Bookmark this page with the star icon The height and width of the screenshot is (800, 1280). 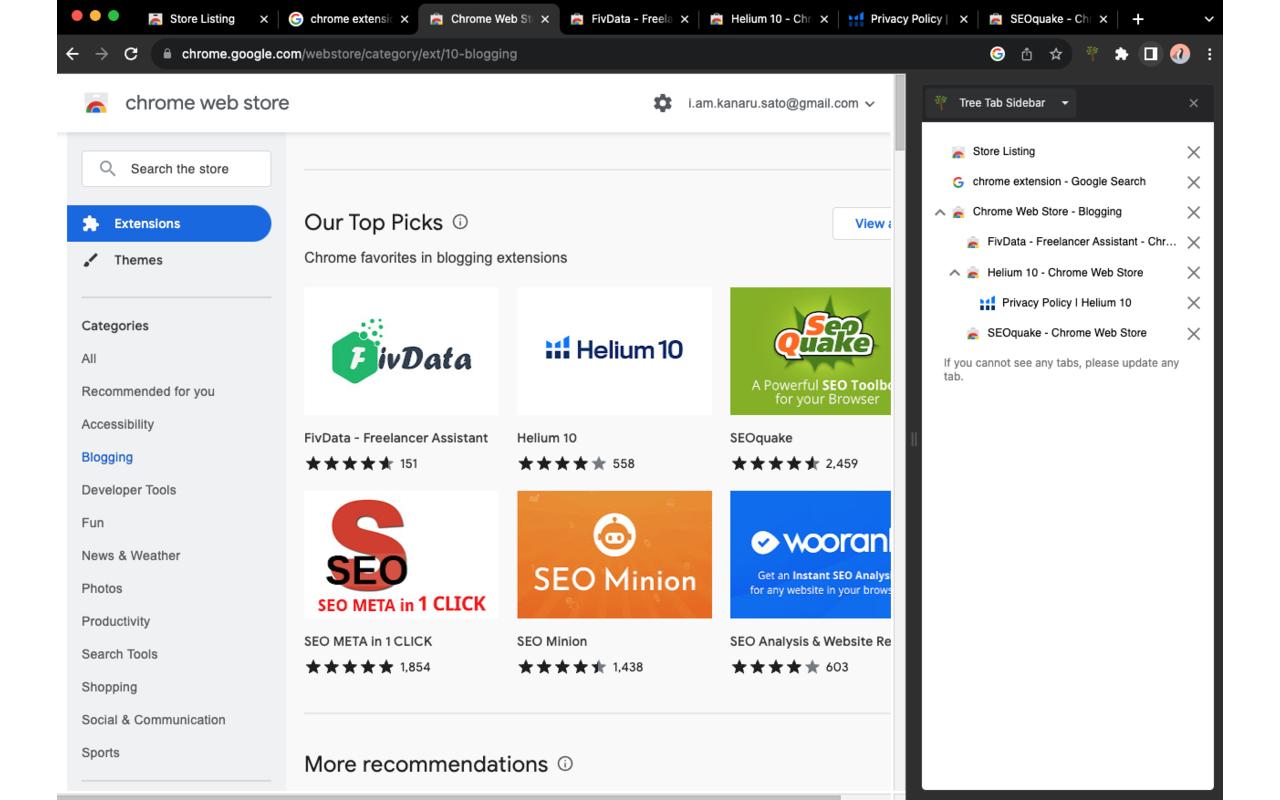pos(1055,54)
